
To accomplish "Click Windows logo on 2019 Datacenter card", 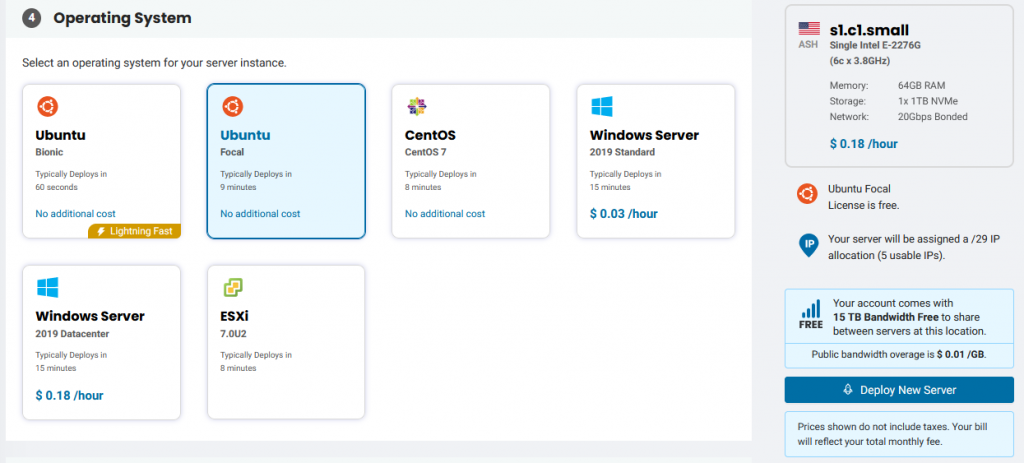I will coord(48,287).
